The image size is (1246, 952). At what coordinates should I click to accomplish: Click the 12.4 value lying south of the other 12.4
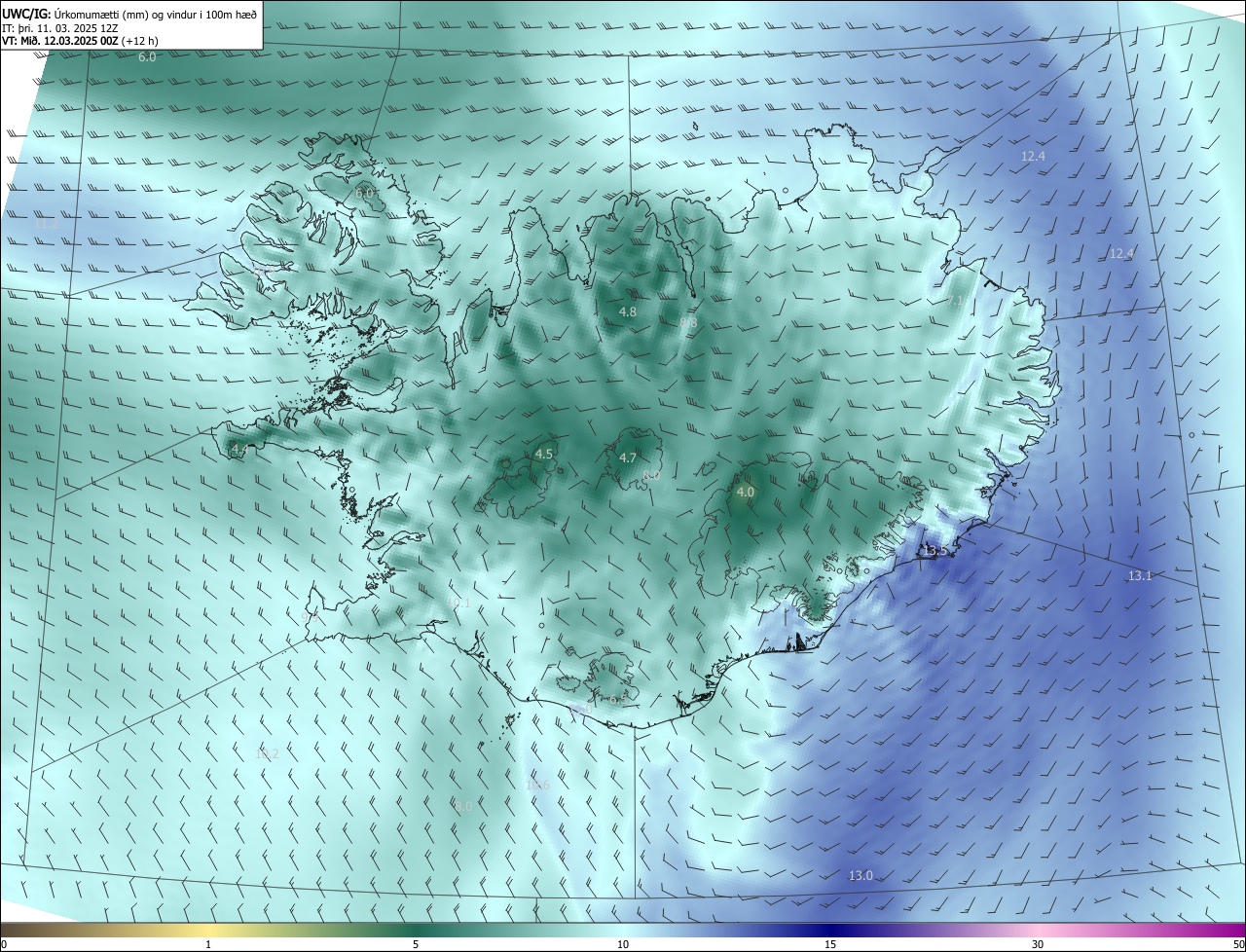tap(1122, 253)
